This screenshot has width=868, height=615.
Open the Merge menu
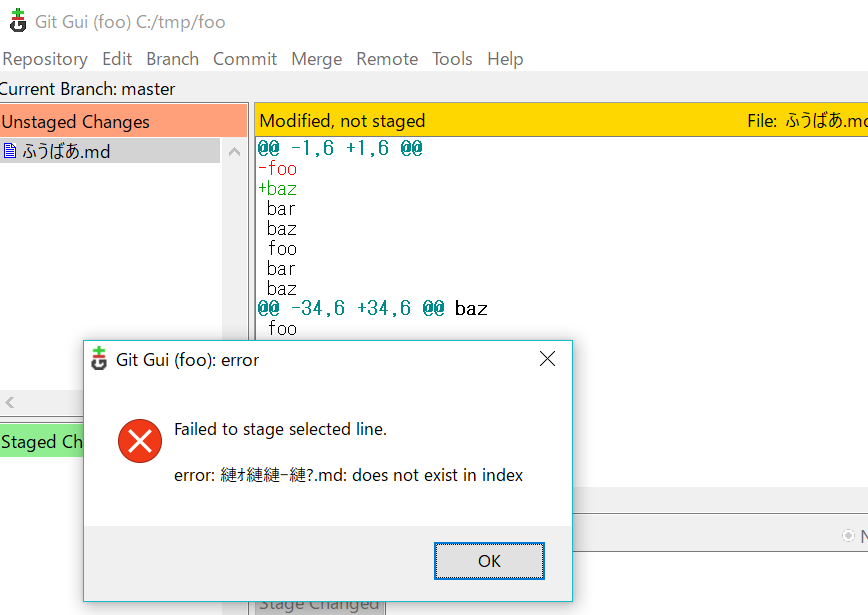[x=317, y=59]
